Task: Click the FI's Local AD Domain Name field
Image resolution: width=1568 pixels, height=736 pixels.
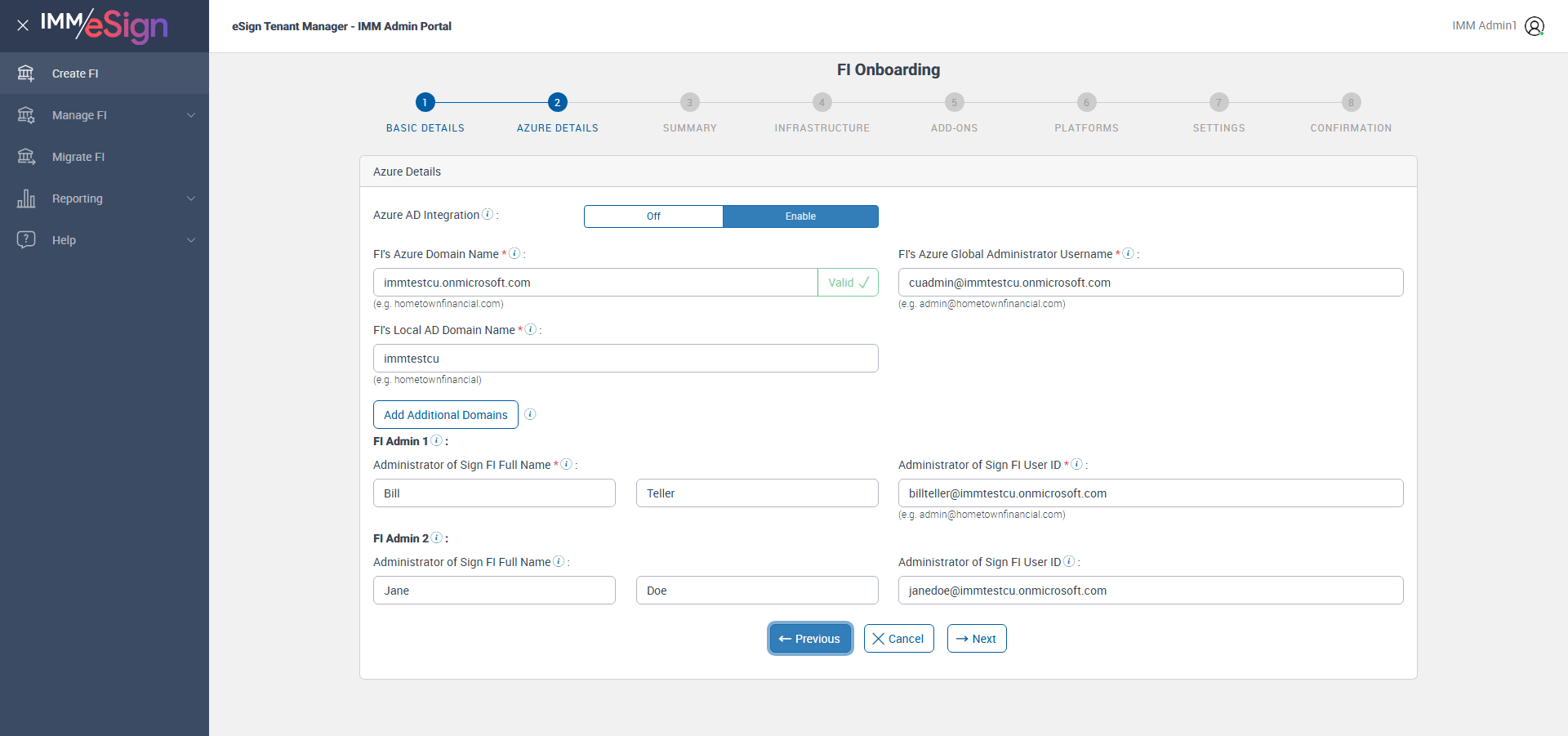Action: (x=626, y=359)
